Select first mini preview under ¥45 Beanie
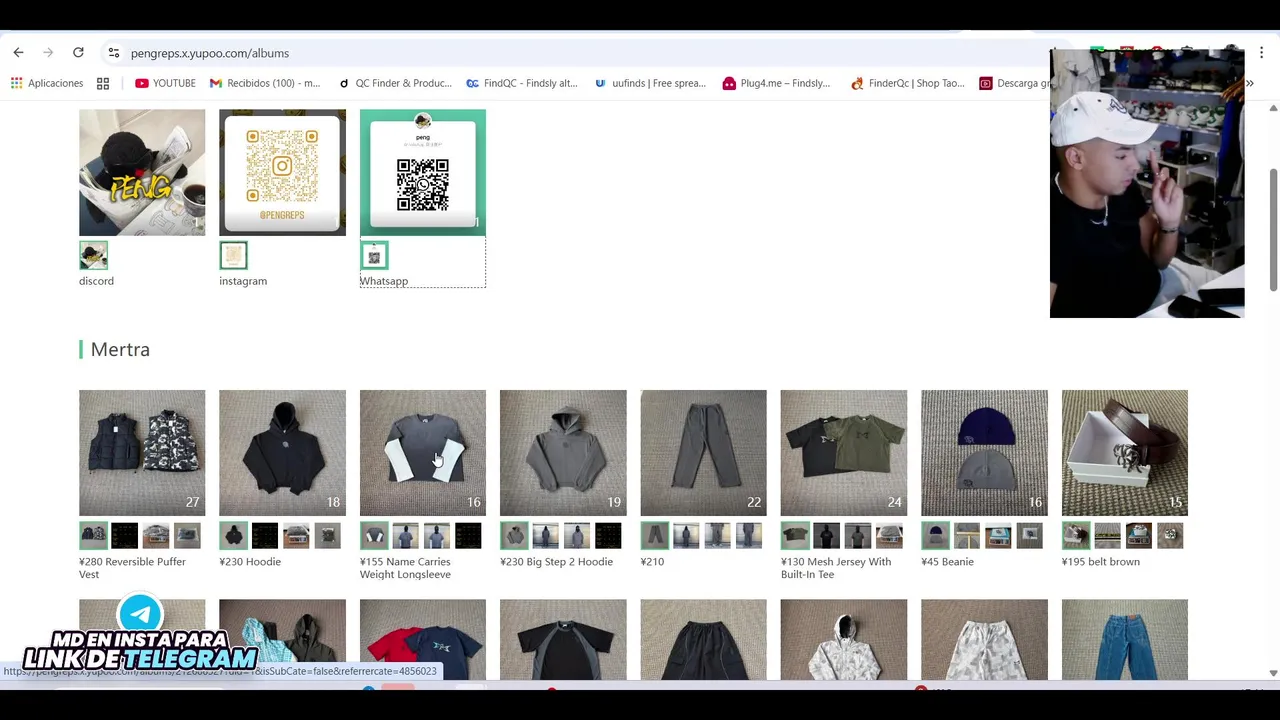This screenshot has height=720, width=1280. (935, 535)
